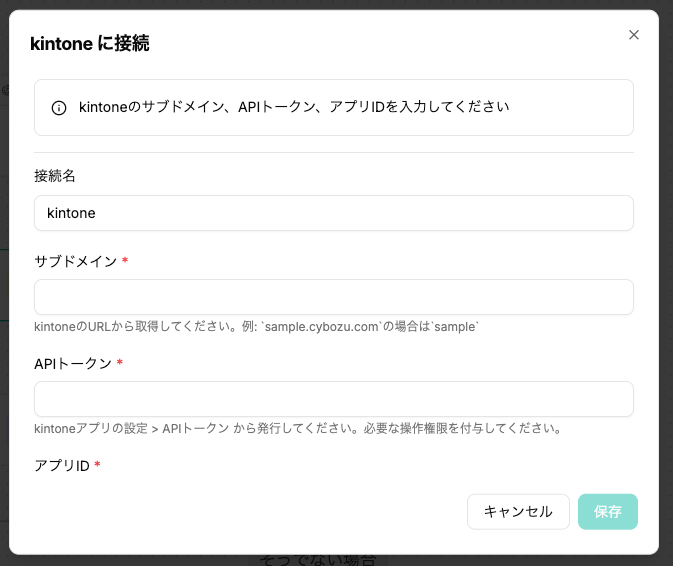This screenshot has width=673, height=566.
Task: Click the red asterisk beside サブドメイン
Action: (125, 261)
